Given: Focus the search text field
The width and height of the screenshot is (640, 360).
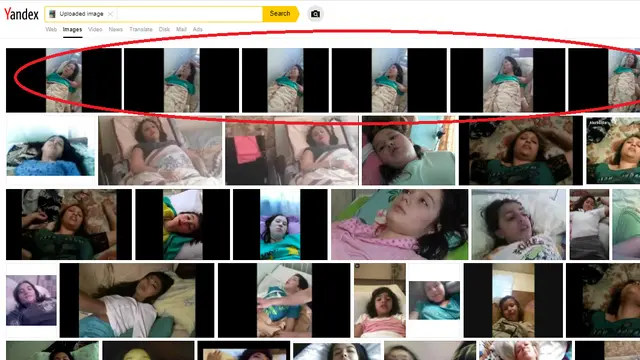Looking at the screenshot, I should coord(189,14).
